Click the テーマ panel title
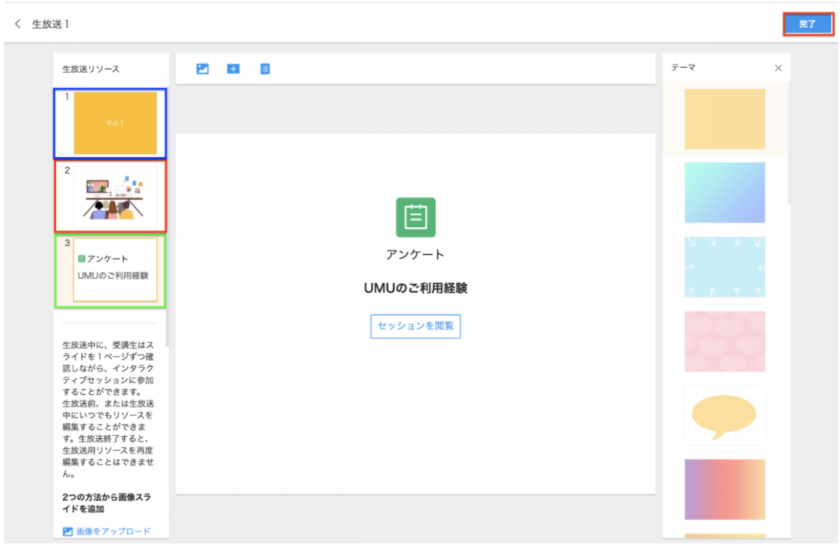The image size is (840, 544). click(683, 68)
